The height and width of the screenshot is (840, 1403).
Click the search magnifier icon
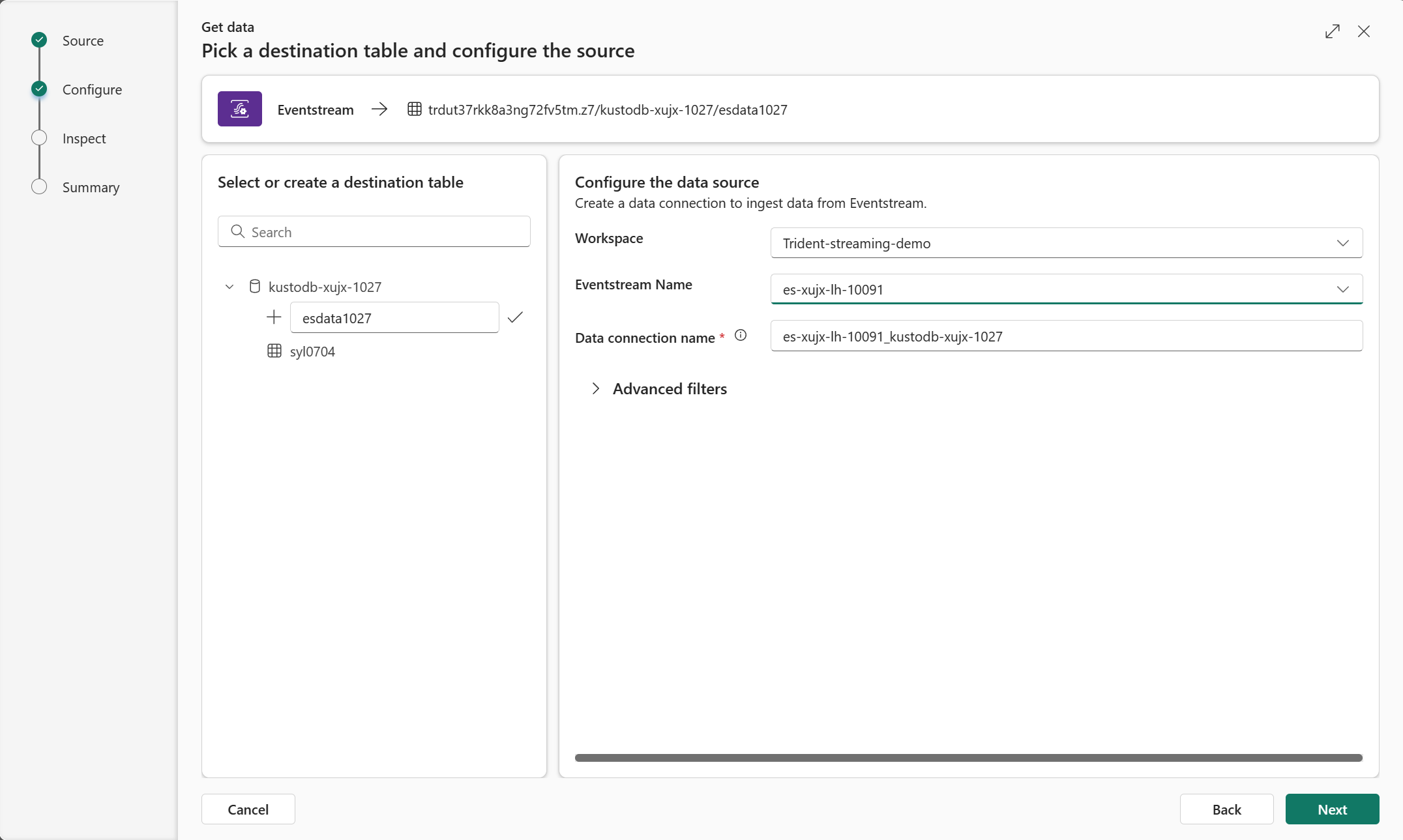[238, 232]
